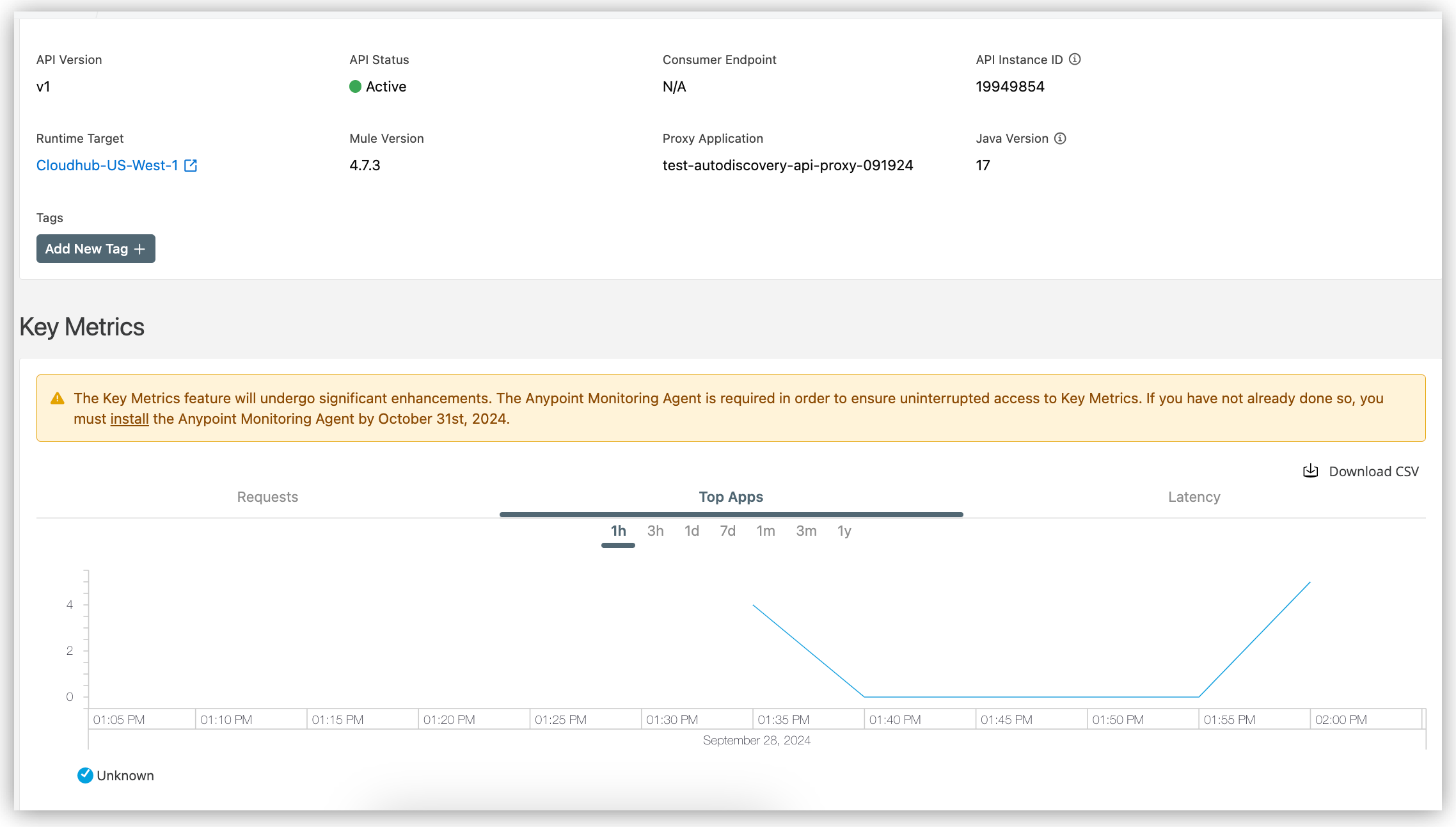Click the blue check icon beside Unknown
The width and height of the screenshot is (1456, 827).
click(84, 775)
